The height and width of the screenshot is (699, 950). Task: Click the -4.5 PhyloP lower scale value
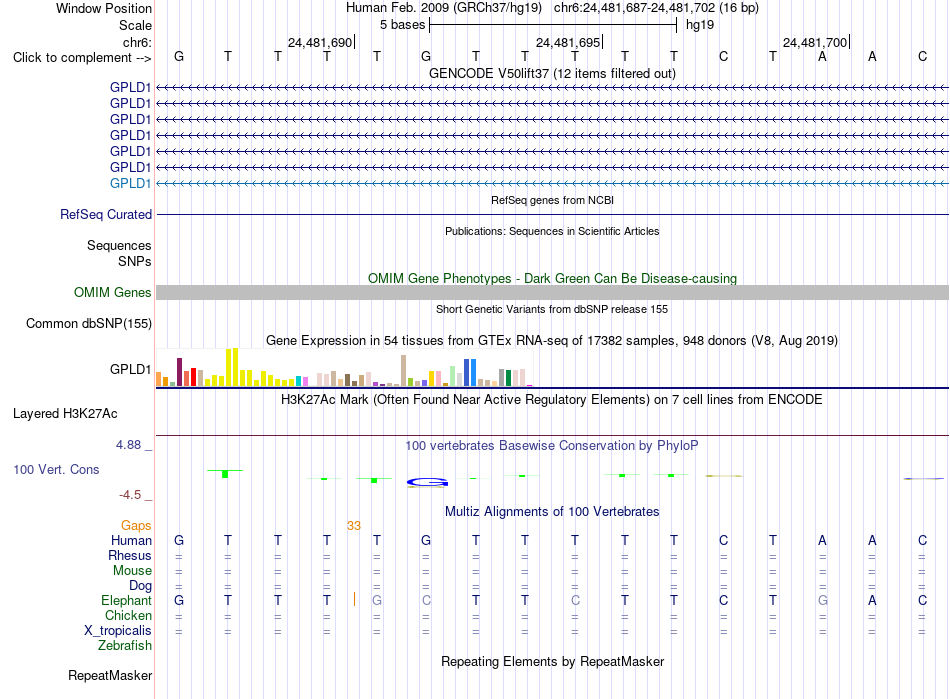[130, 495]
